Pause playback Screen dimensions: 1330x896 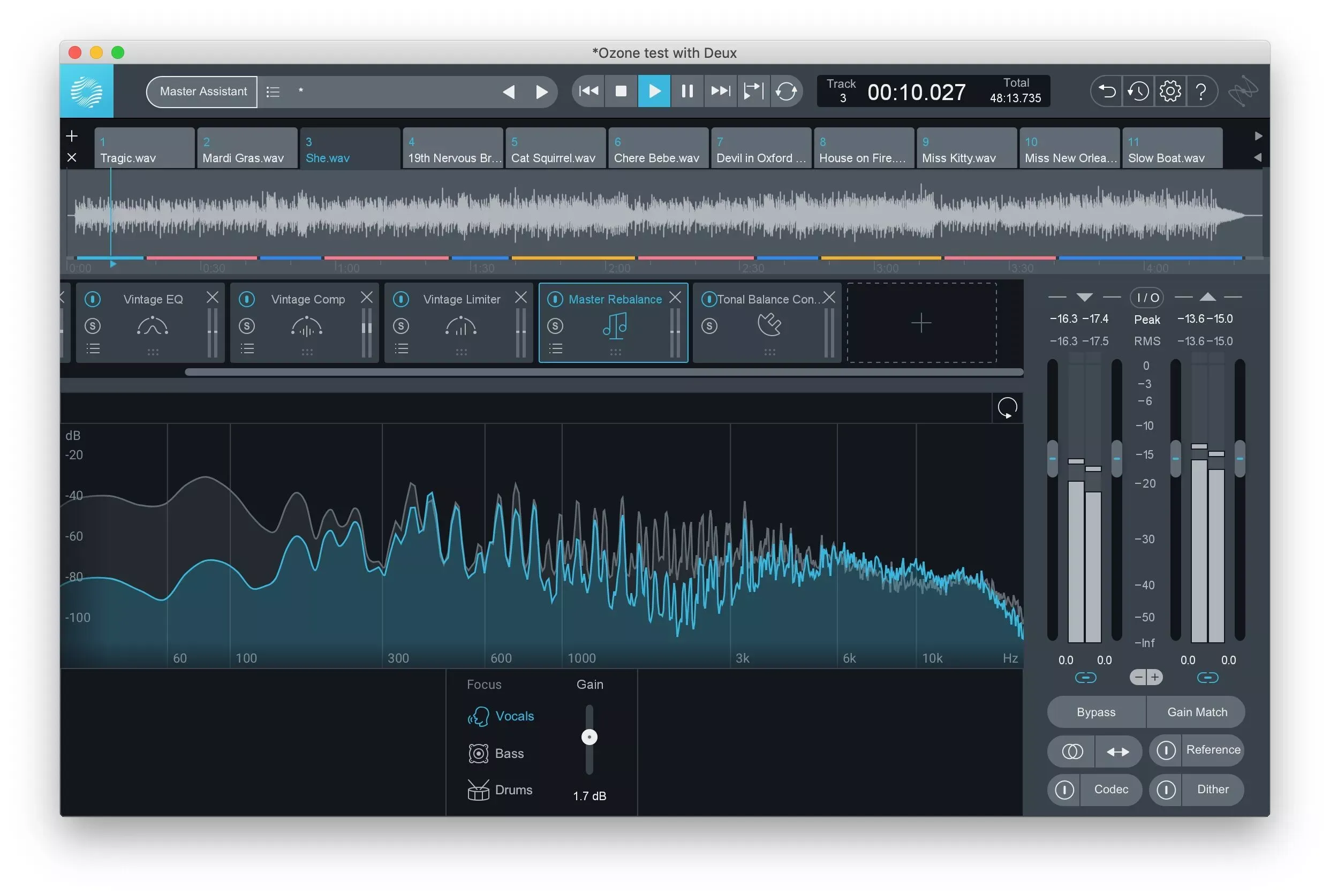(687, 91)
